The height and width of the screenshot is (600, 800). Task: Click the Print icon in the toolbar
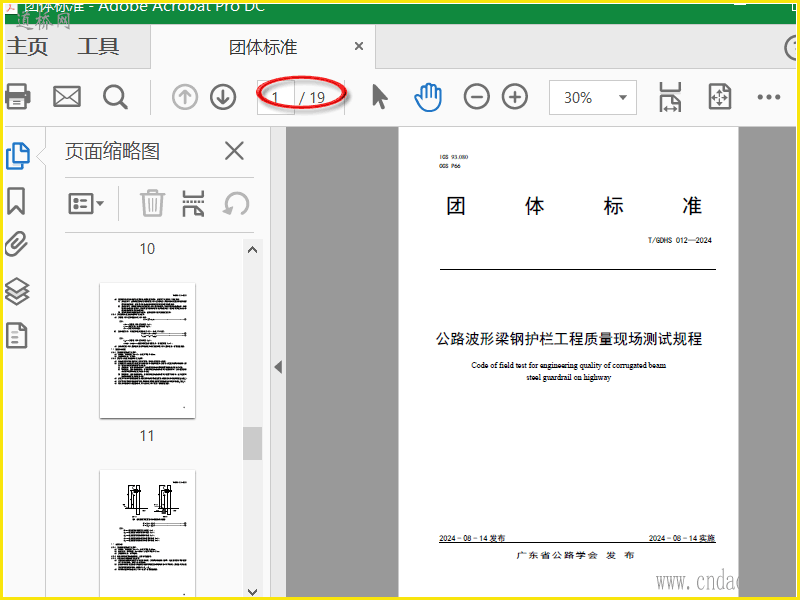17,96
